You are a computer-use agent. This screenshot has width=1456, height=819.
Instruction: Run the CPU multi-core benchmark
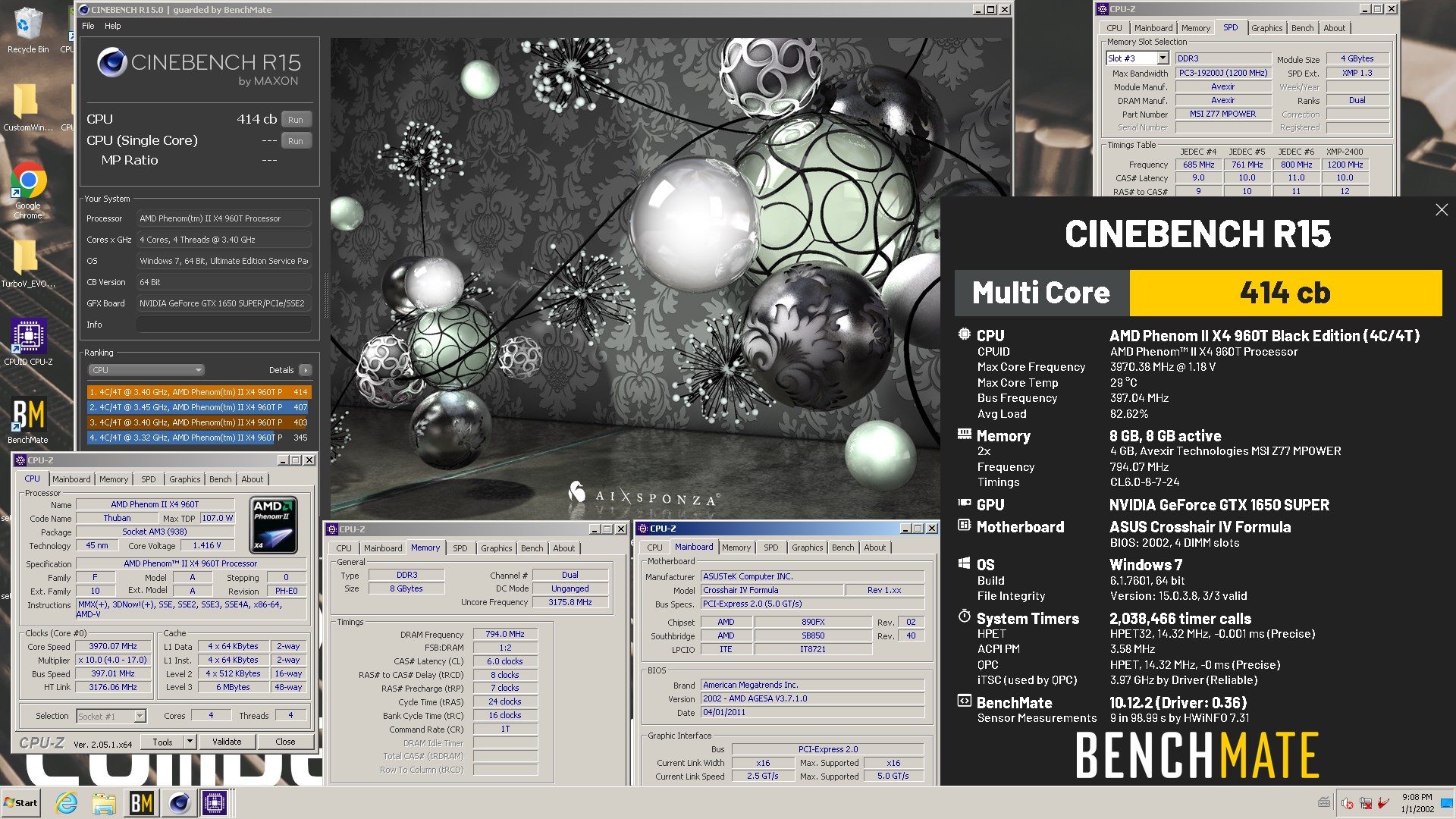pyautogui.click(x=296, y=120)
